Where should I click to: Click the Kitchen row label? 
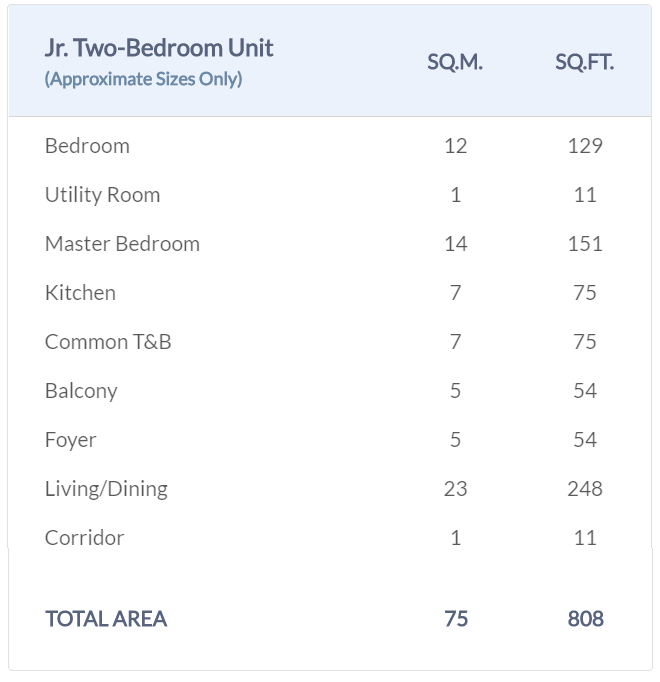[x=80, y=293]
